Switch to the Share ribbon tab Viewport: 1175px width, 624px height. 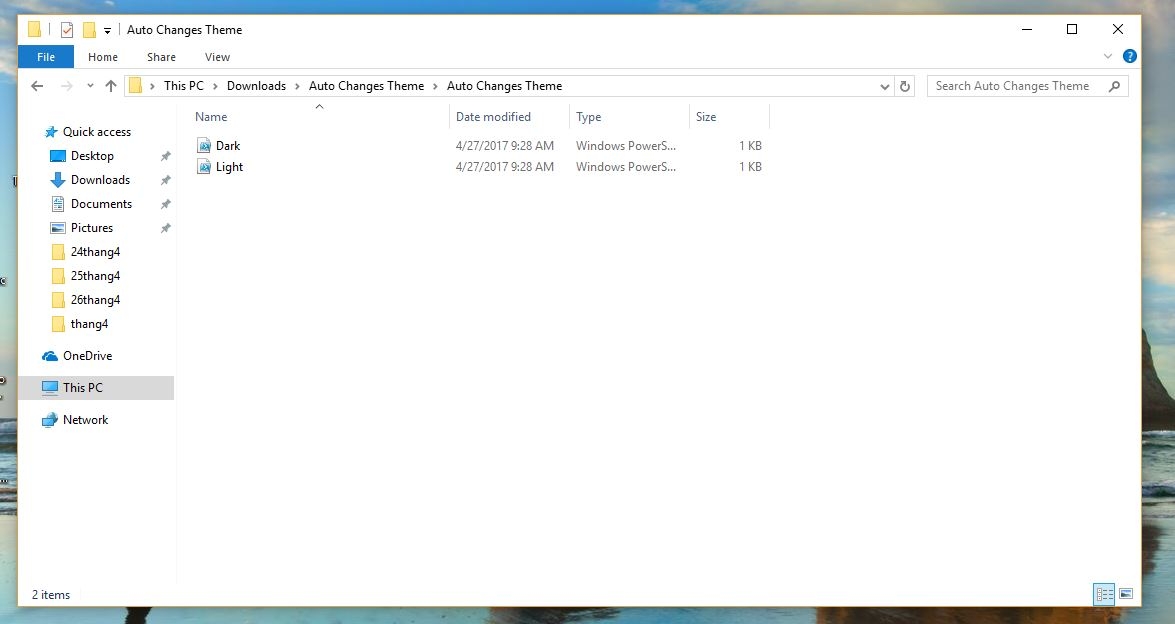click(161, 57)
